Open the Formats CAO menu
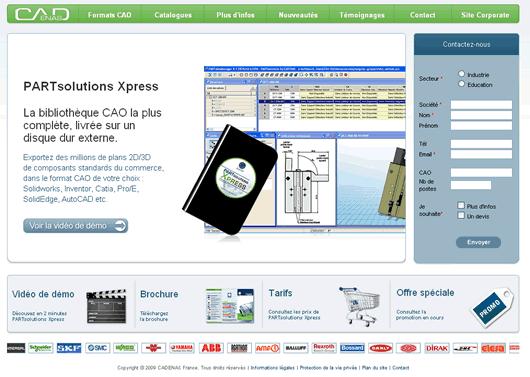The width and height of the screenshot is (530, 377). pos(110,15)
